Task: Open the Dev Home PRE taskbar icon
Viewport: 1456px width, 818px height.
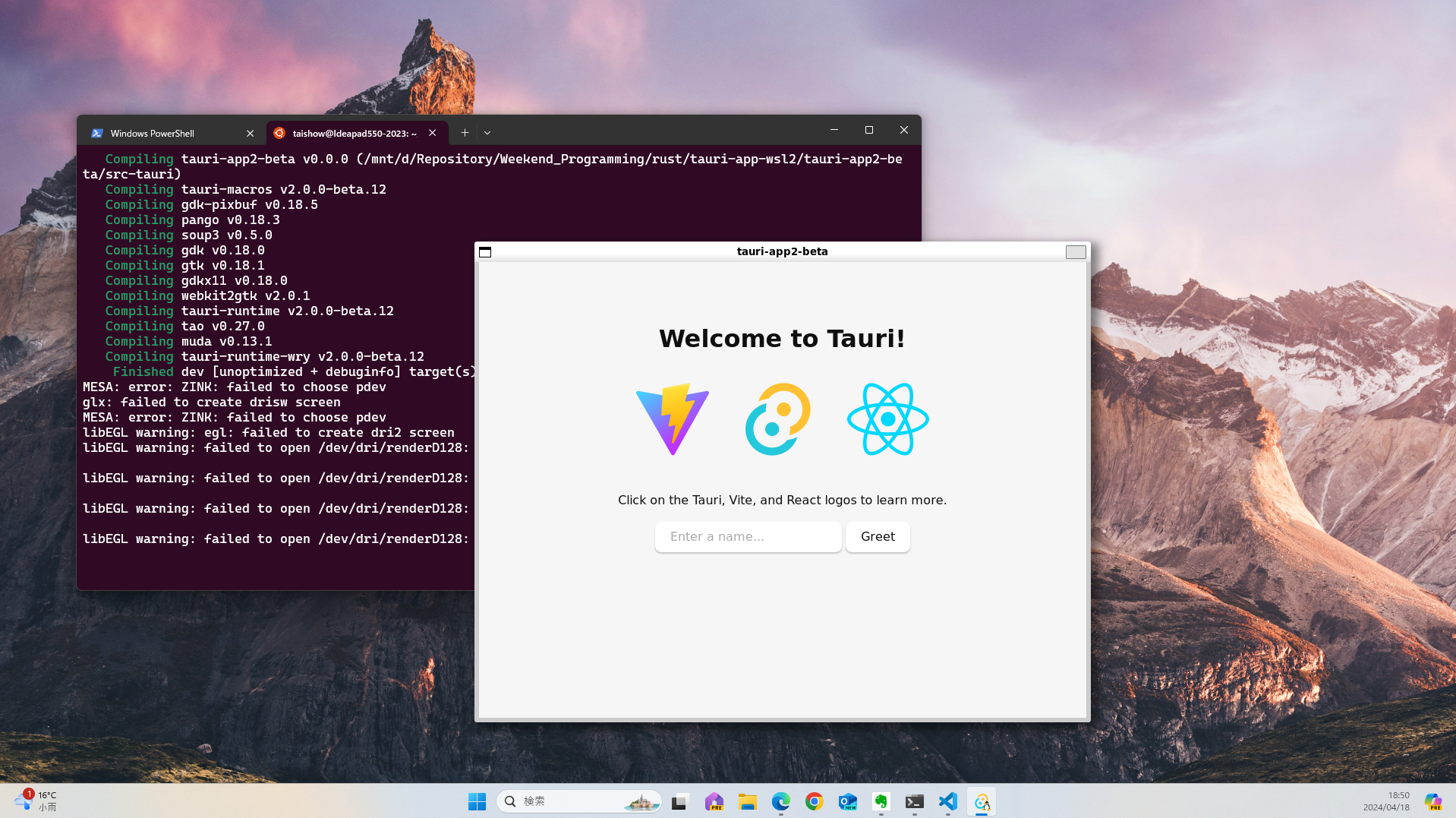Action: pyautogui.click(x=714, y=801)
